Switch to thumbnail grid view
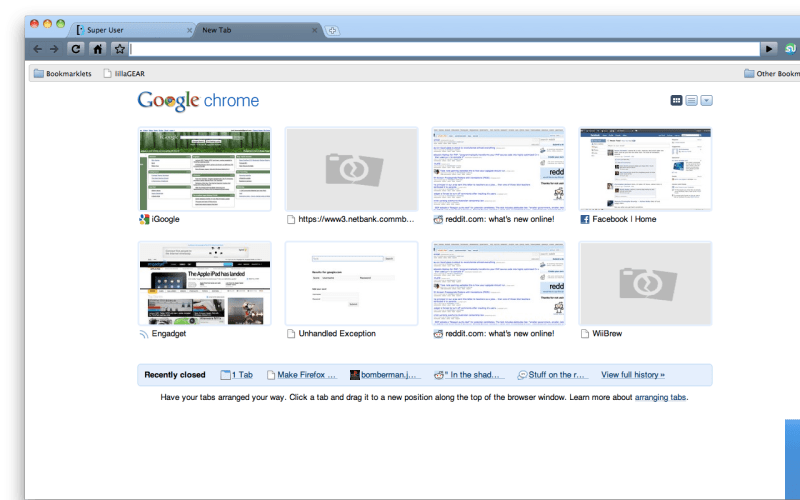 [676, 101]
